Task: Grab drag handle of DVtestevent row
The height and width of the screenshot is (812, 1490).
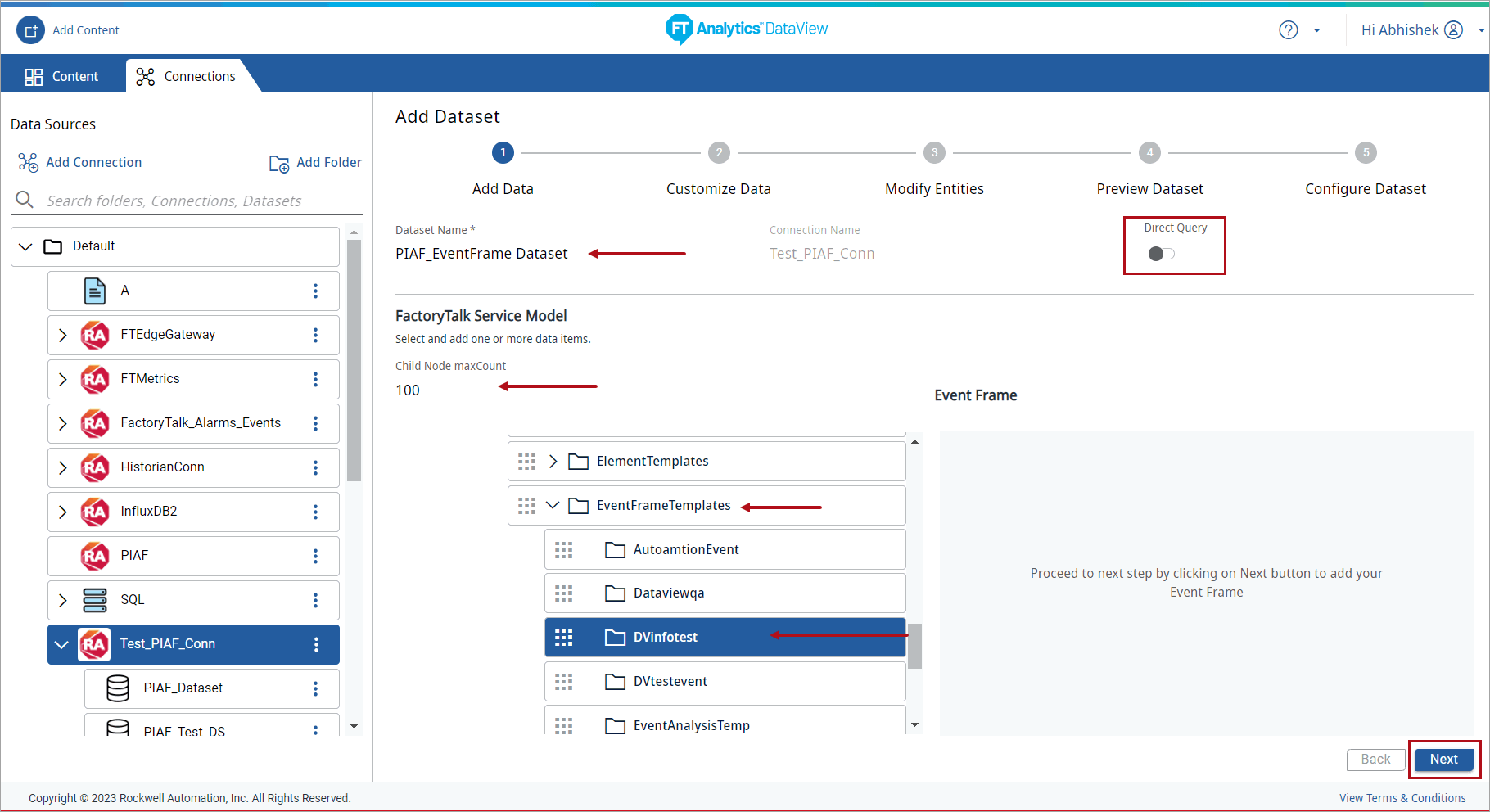Action: [563, 682]
